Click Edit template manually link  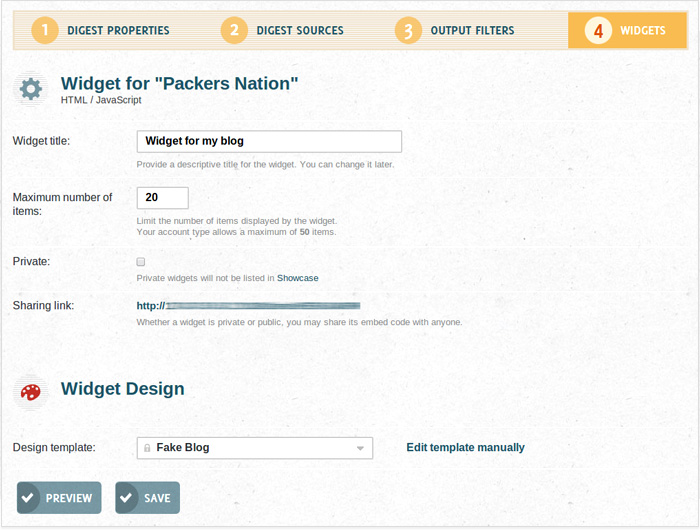point(465,448)
